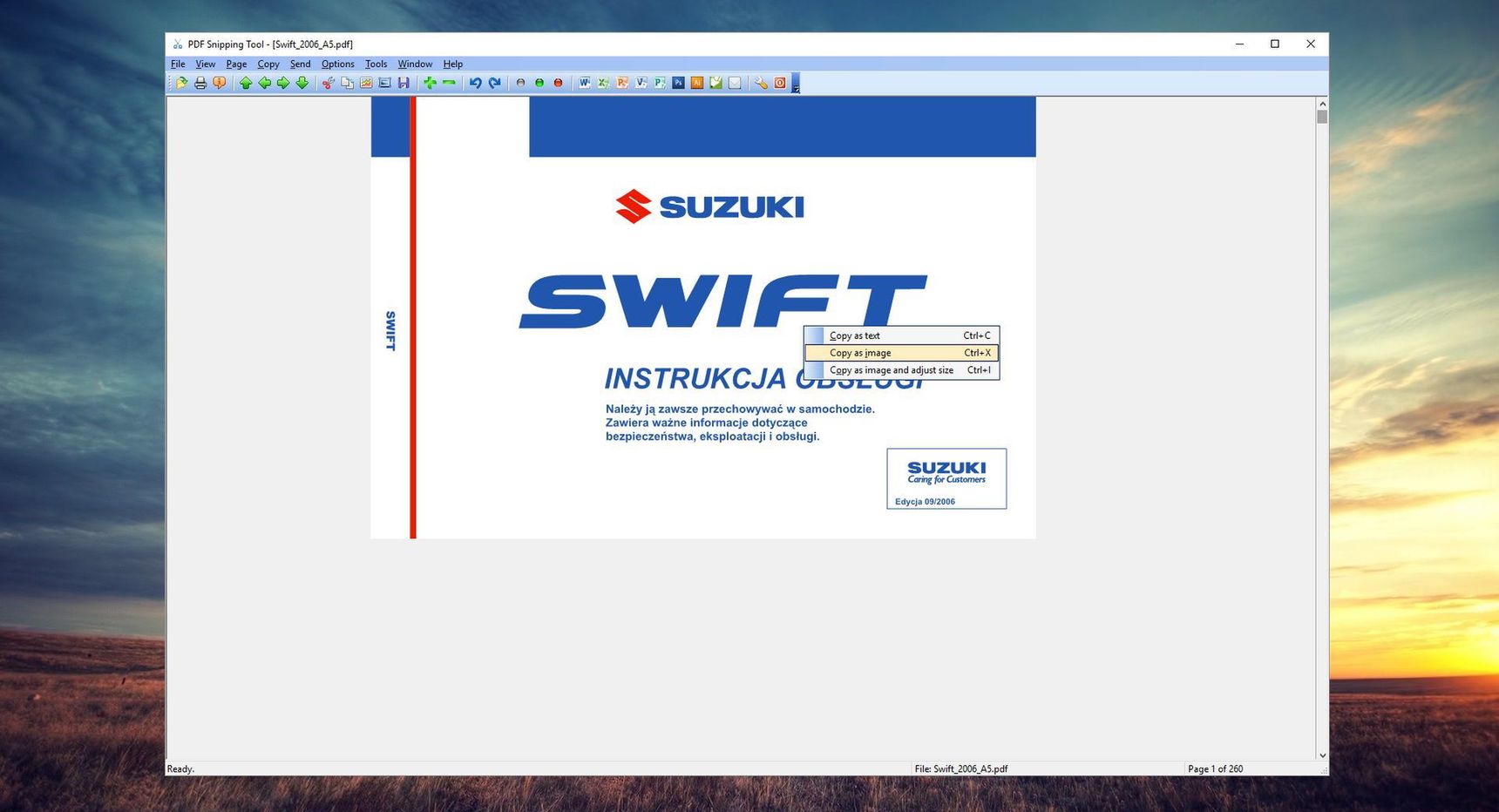Click the red square icon at toolbar end

coord(780,83)
